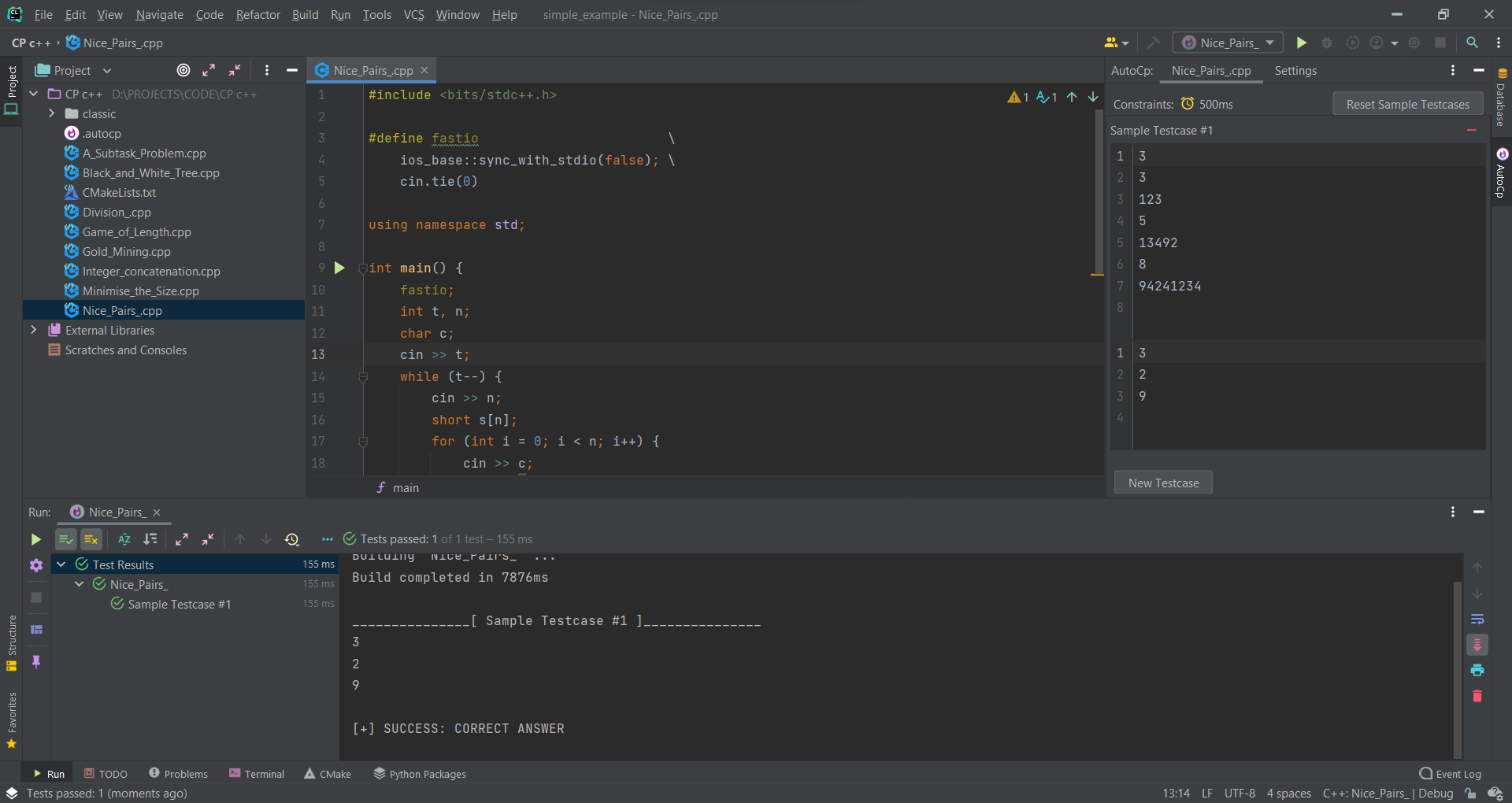Click Reset Sample Testcases button
This screenshot has width=1512, height=803.
coord(1407,105)
